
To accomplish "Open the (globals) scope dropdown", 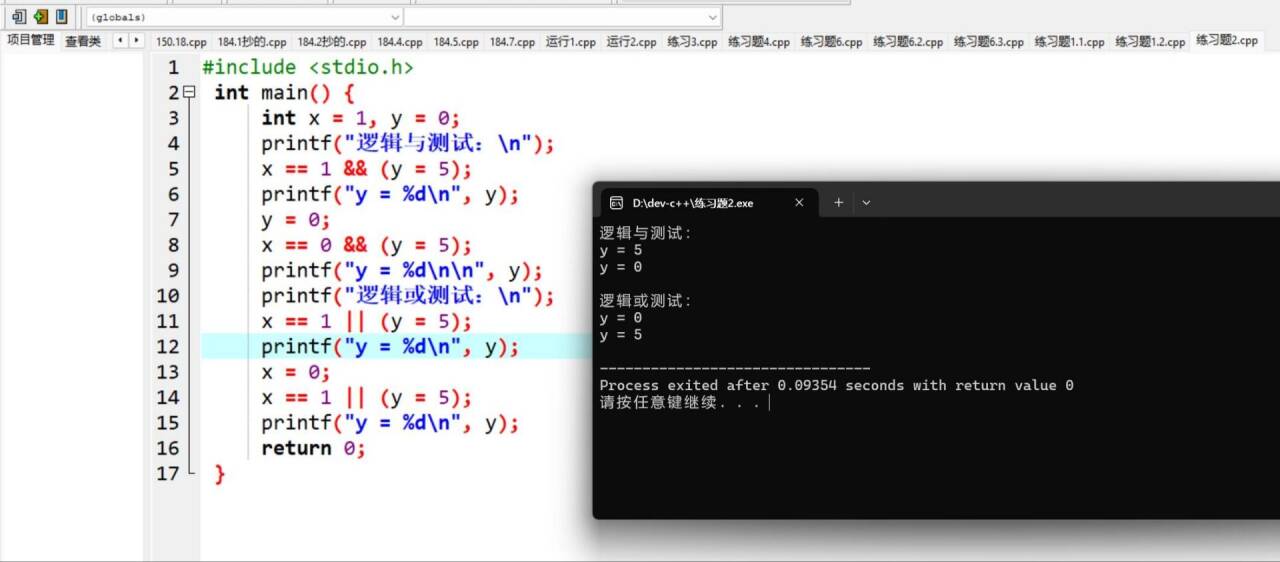I will pyautogui.click(x=243, y=17).
